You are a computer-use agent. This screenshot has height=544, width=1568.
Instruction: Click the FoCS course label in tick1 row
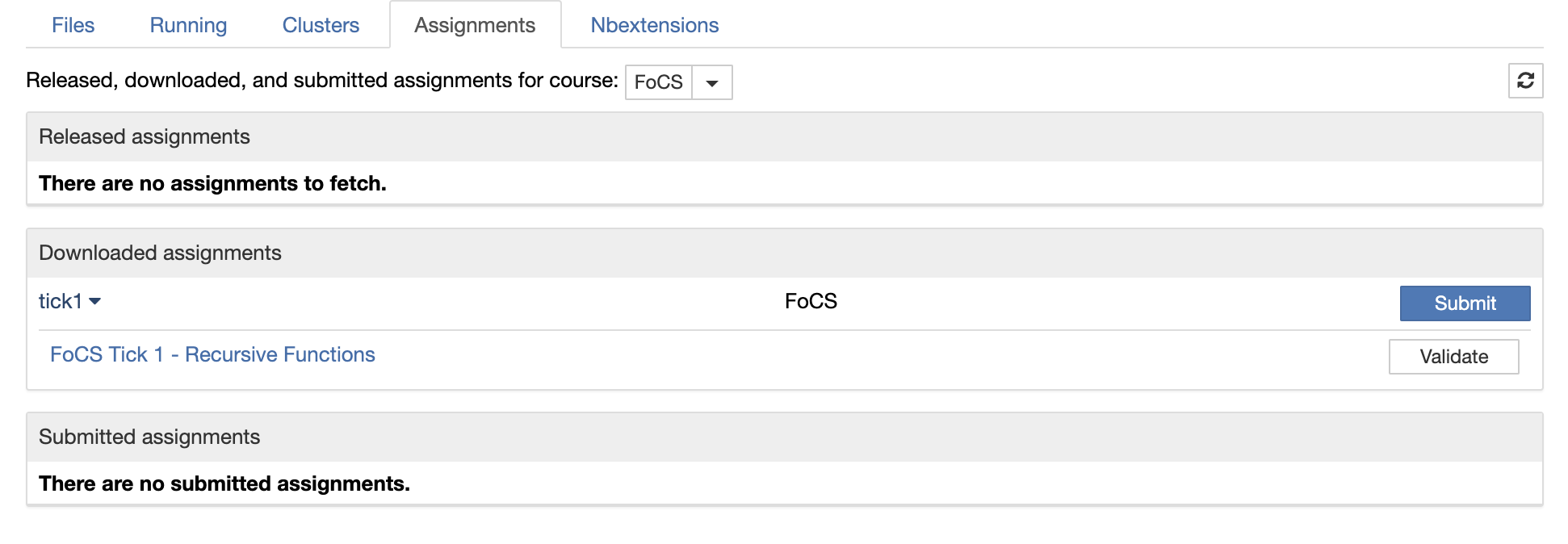(x=811, y=301)
